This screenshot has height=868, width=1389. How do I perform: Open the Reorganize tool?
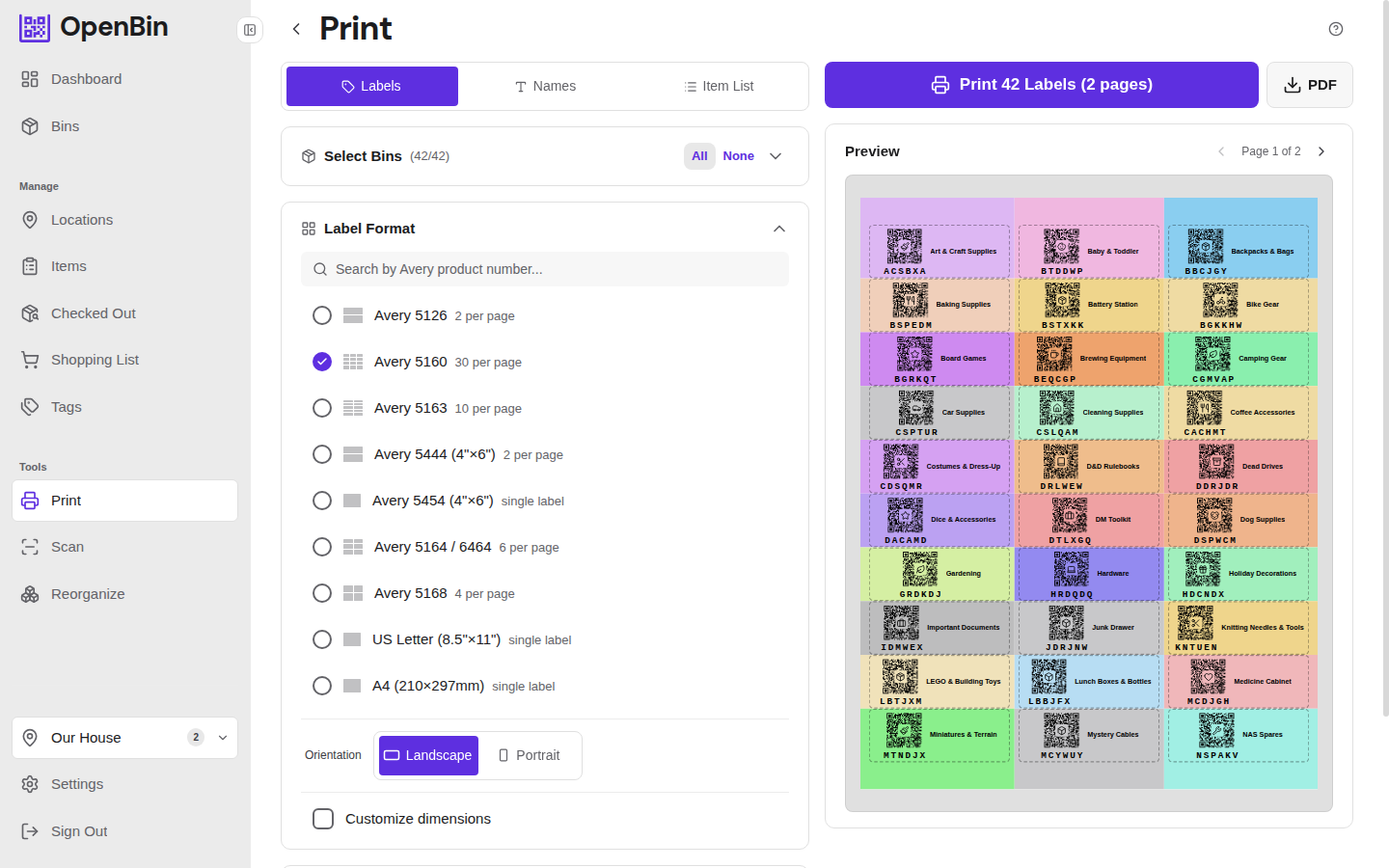[x=125, y=594]
